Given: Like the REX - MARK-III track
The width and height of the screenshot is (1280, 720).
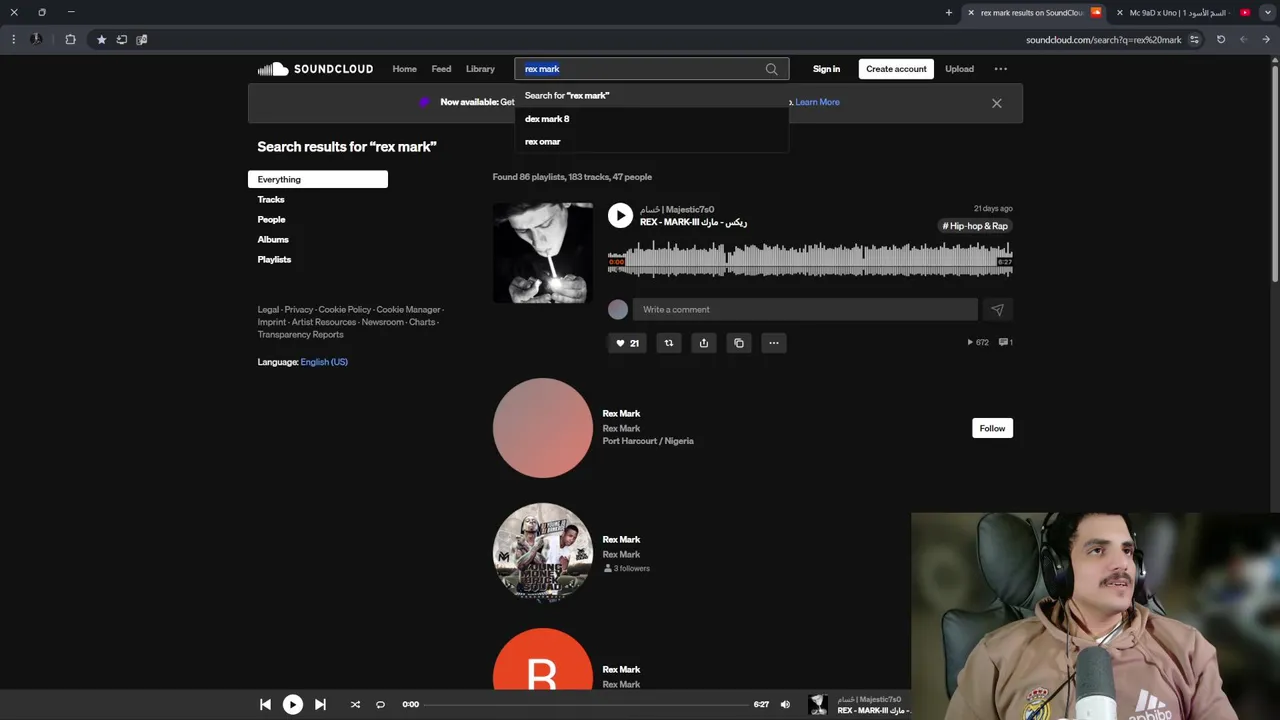Looking at the screenshot, I should 627,343.
